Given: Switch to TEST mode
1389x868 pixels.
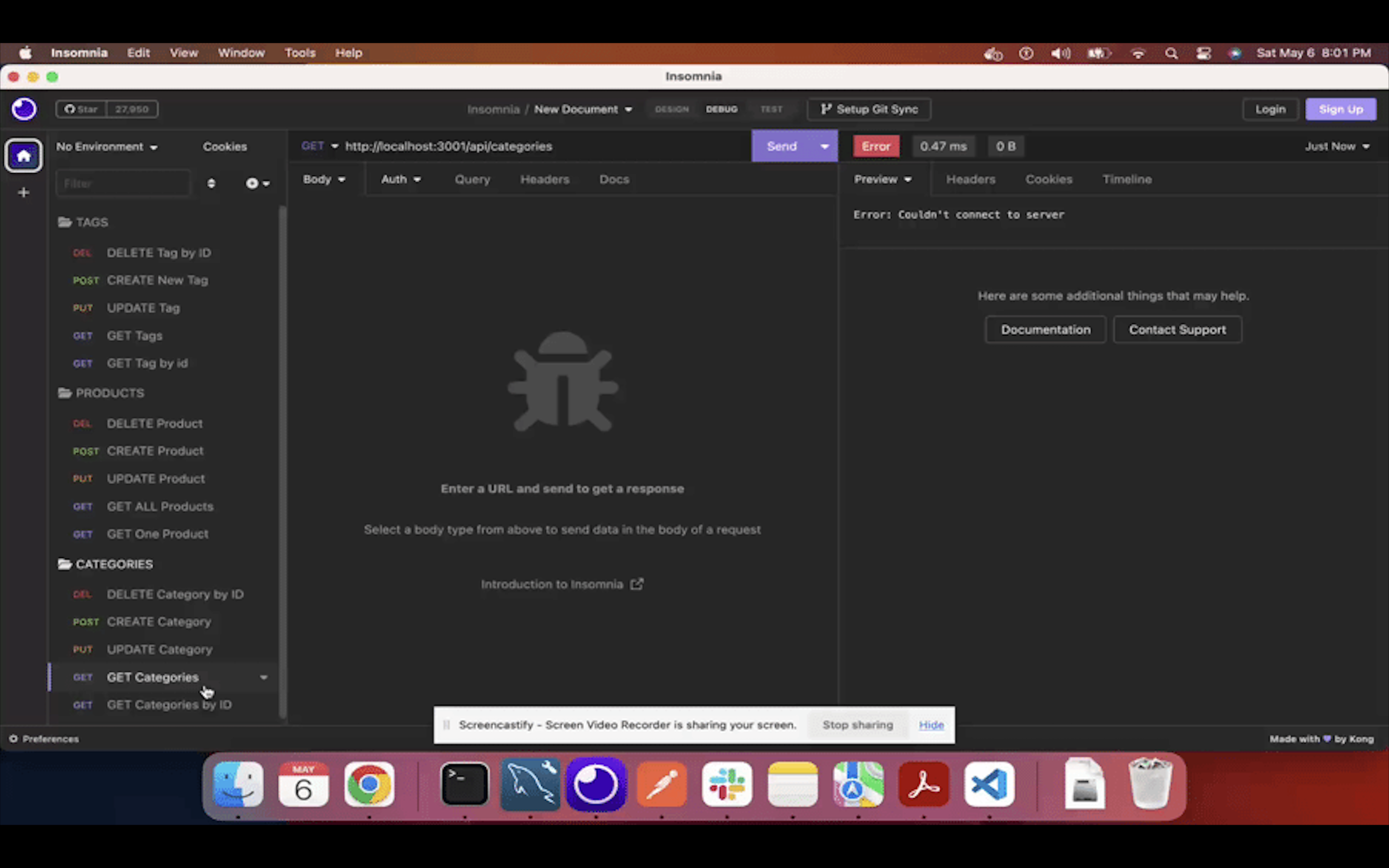Looking at the screenshot, I should coord(771,109).
